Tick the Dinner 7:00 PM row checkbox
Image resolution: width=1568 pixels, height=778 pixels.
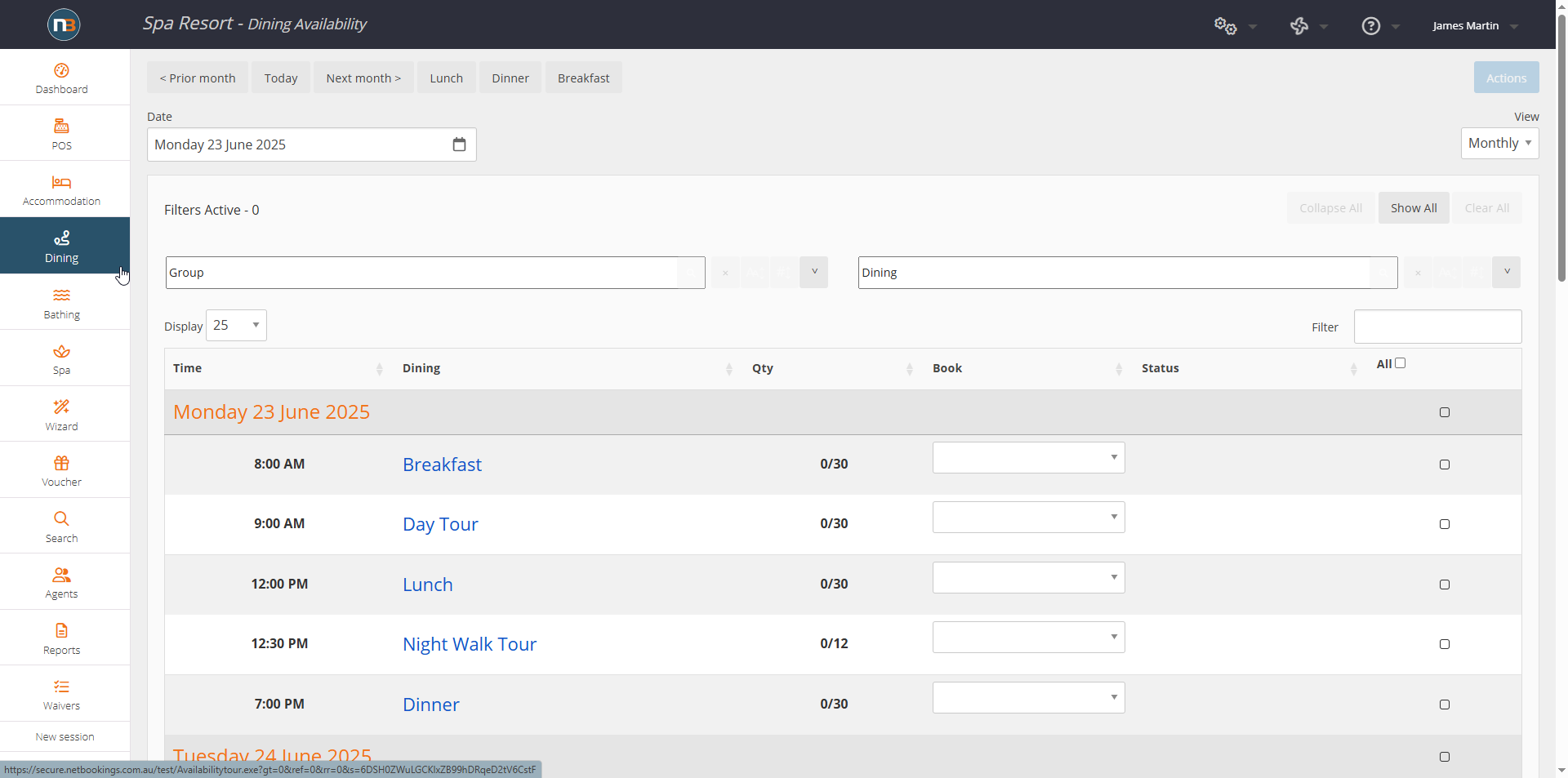coord(1444,705)
